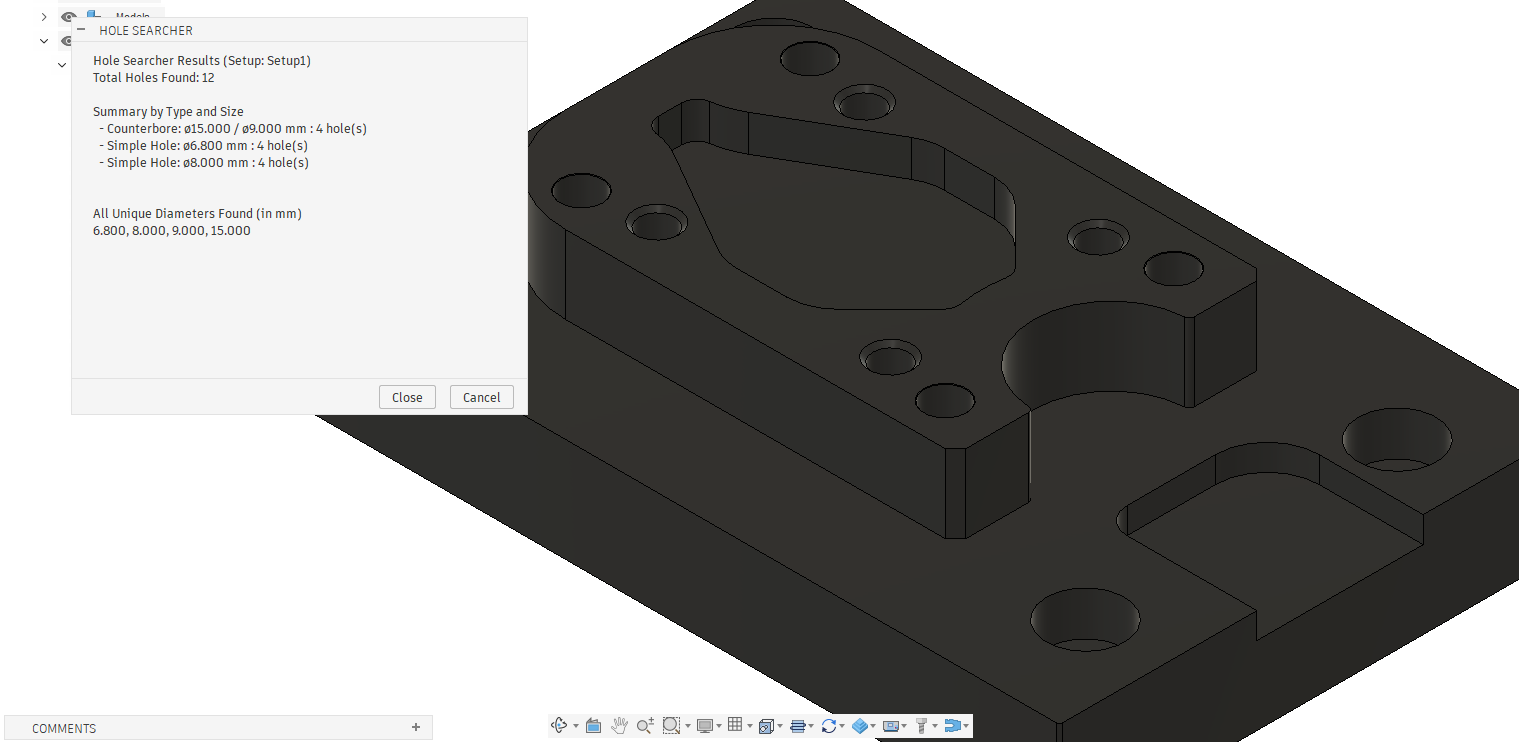Collapse the nested third tree chevron
Image resolution: width=1519 pixels, height=742 pixels.
[x=62, y=65]
